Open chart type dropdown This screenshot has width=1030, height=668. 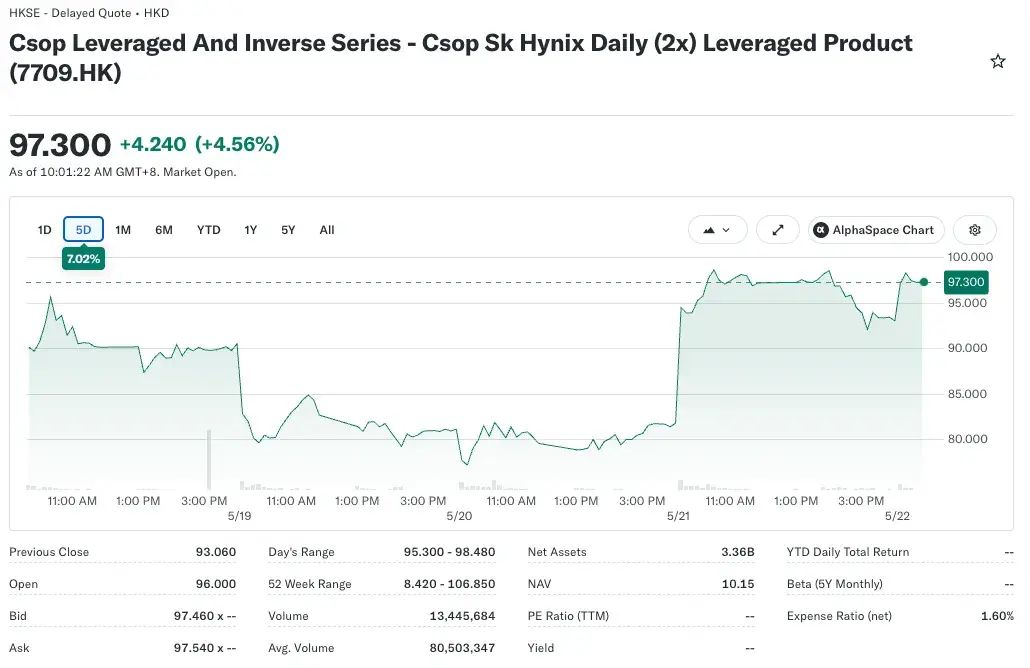tap(717, 230)
